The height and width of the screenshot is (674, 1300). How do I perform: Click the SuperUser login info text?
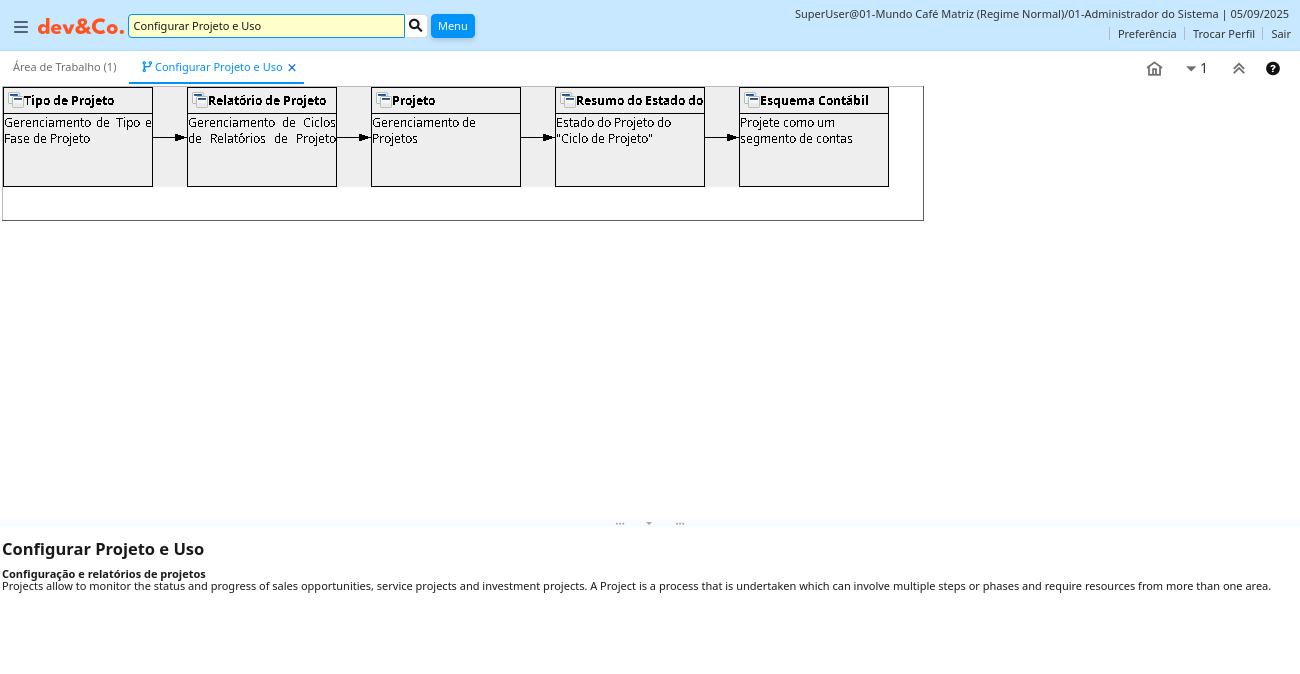[x=1041, y=14]
